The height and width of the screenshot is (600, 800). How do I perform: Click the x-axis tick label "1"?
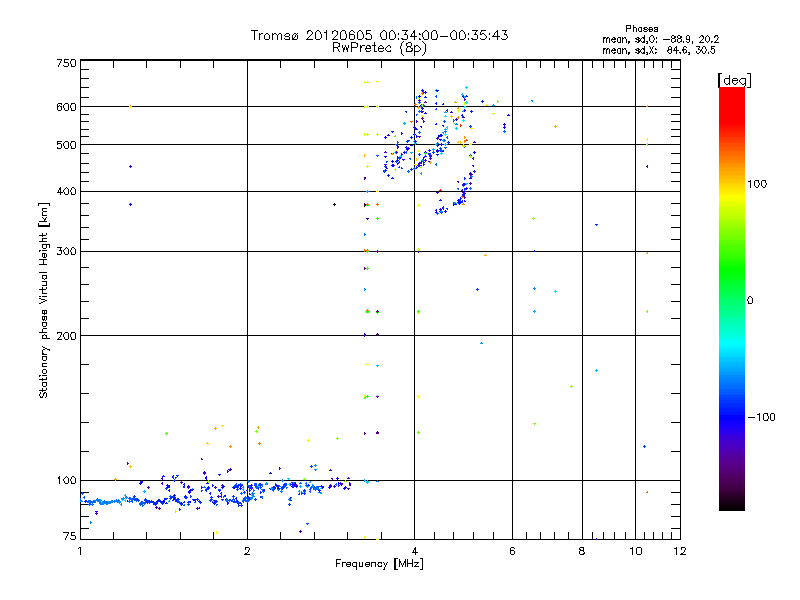point(80,551)
